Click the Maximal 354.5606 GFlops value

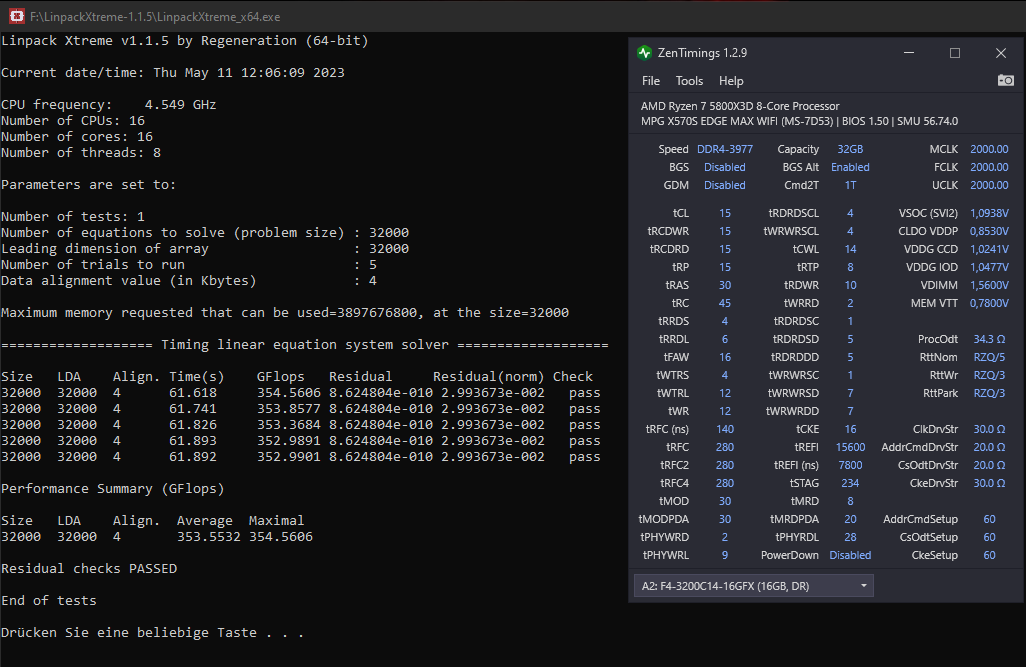pyautogui.click(x=281, y=537)
